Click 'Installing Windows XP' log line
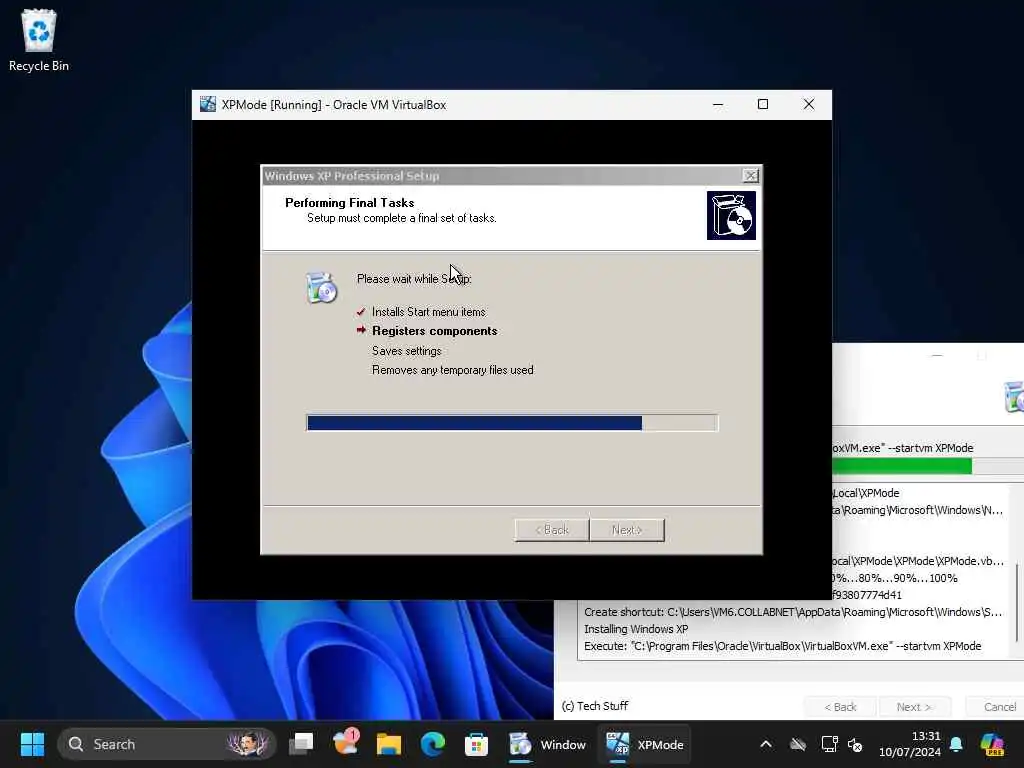Image resolution: width=1024 pixels, height=768 pixels. pyautogui.click(x=635, y=629)
